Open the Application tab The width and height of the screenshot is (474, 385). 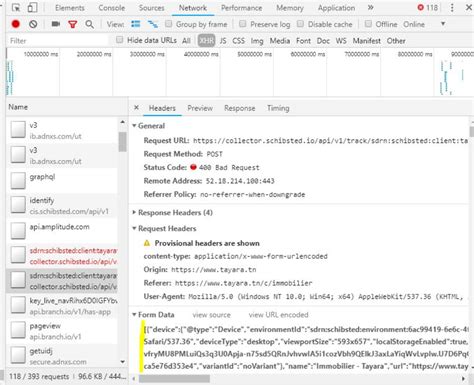[336, 8]
